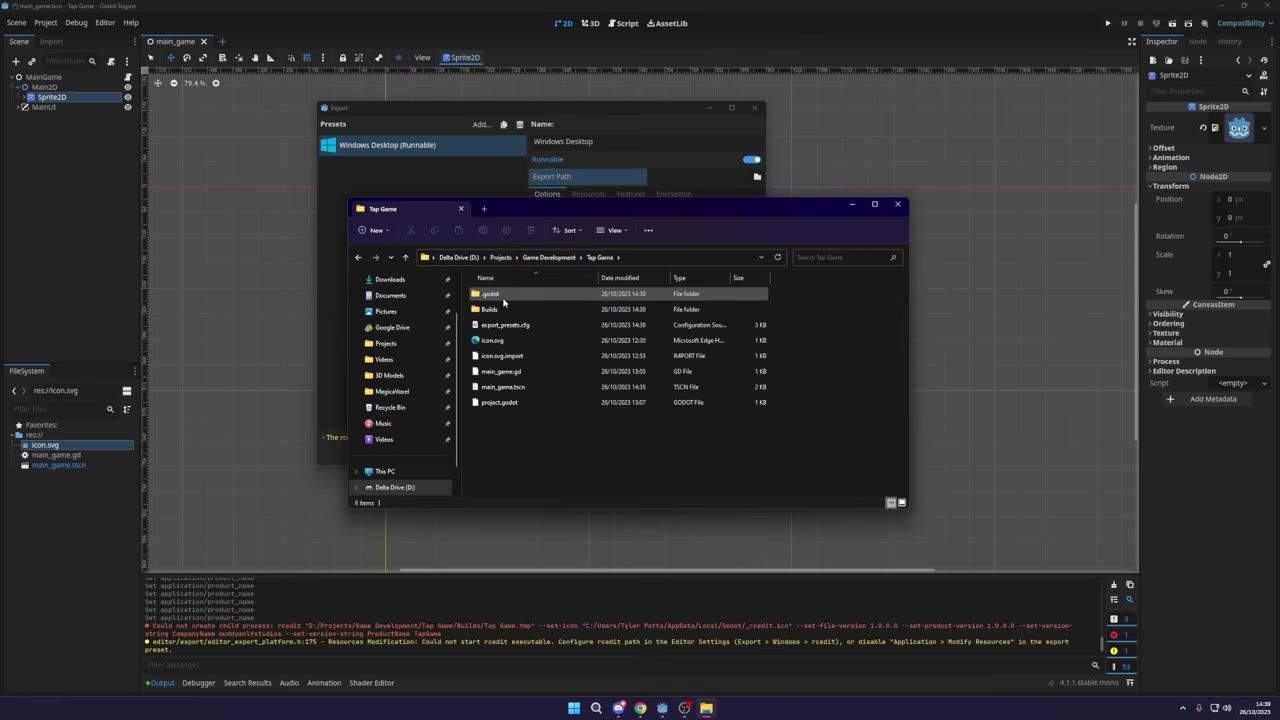The width and height of the screenshot is (1280, 720).
Task: Open the Script empty dropdown in Inspector
Action: pos(1237,383)
